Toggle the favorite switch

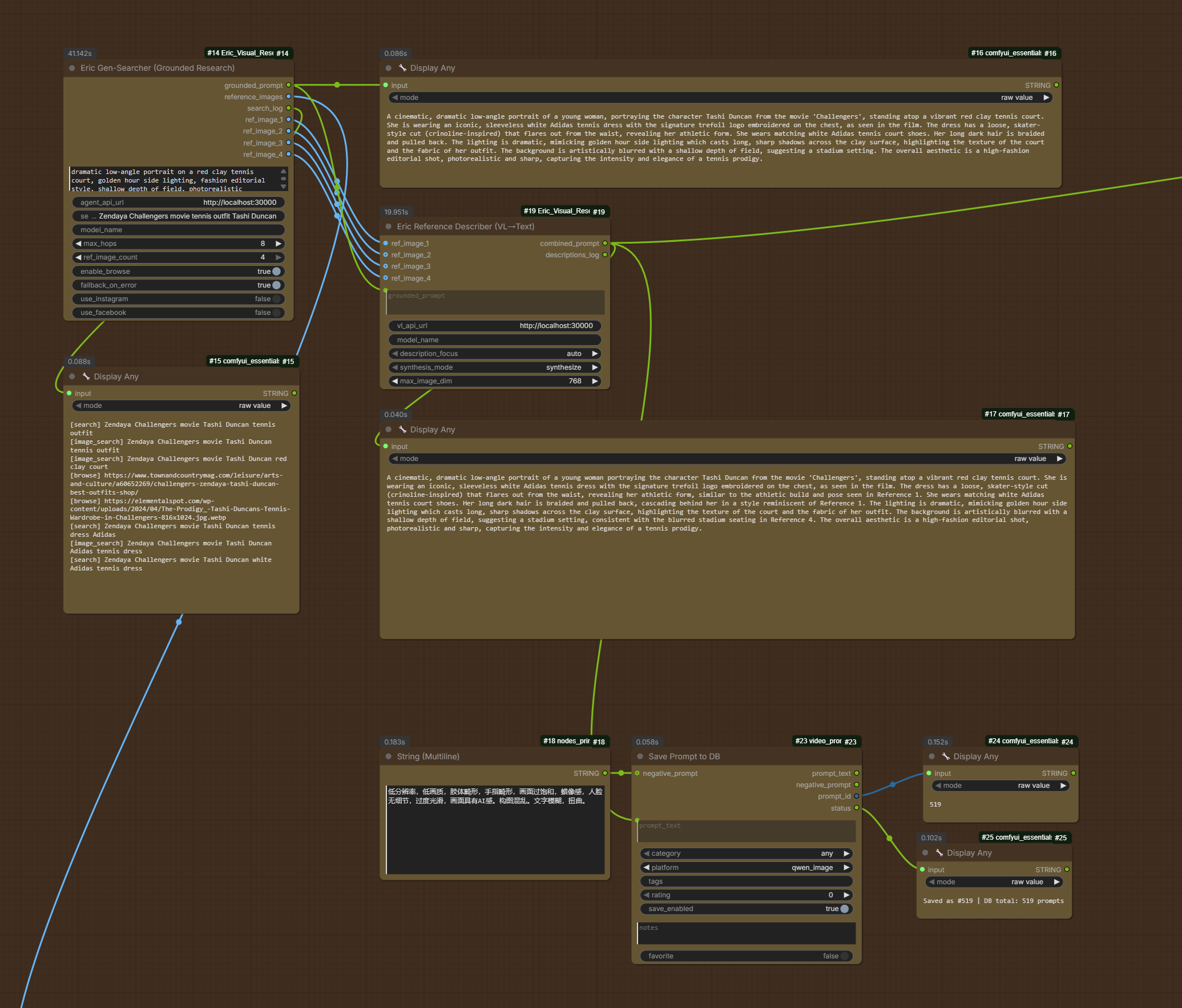[x=845, y=956]
